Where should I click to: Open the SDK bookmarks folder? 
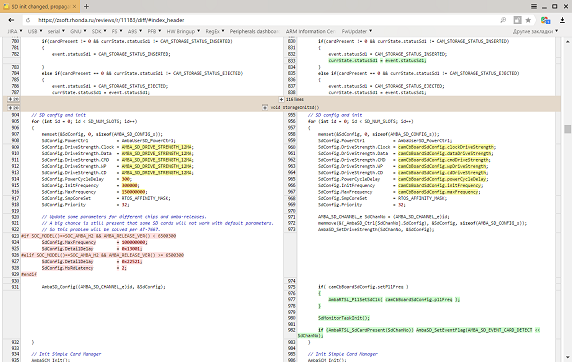coord(99,31)
